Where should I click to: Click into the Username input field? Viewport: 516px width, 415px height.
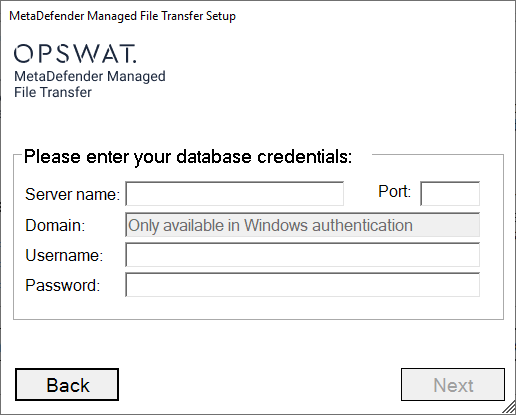click(x=302, y=255)
